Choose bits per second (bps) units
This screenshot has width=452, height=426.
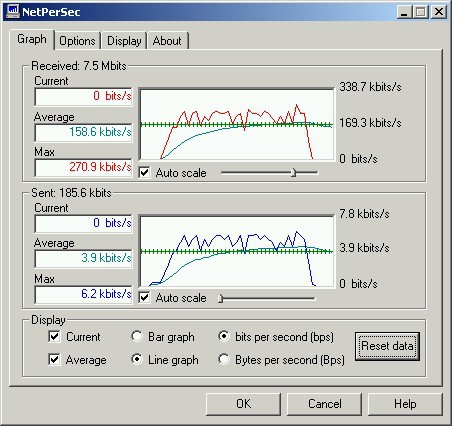(x=224, y=336)
